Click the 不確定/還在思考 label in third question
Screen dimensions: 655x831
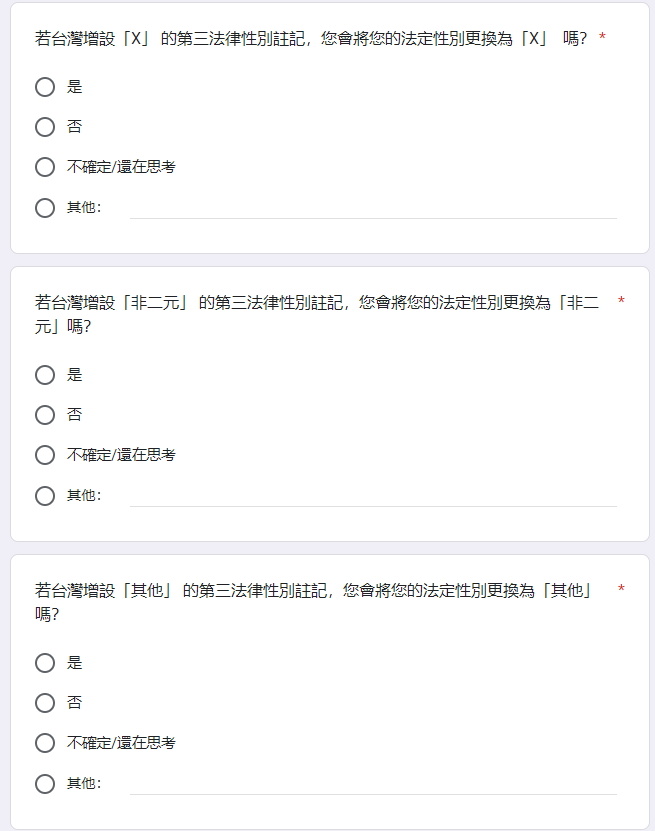[121, 742]
